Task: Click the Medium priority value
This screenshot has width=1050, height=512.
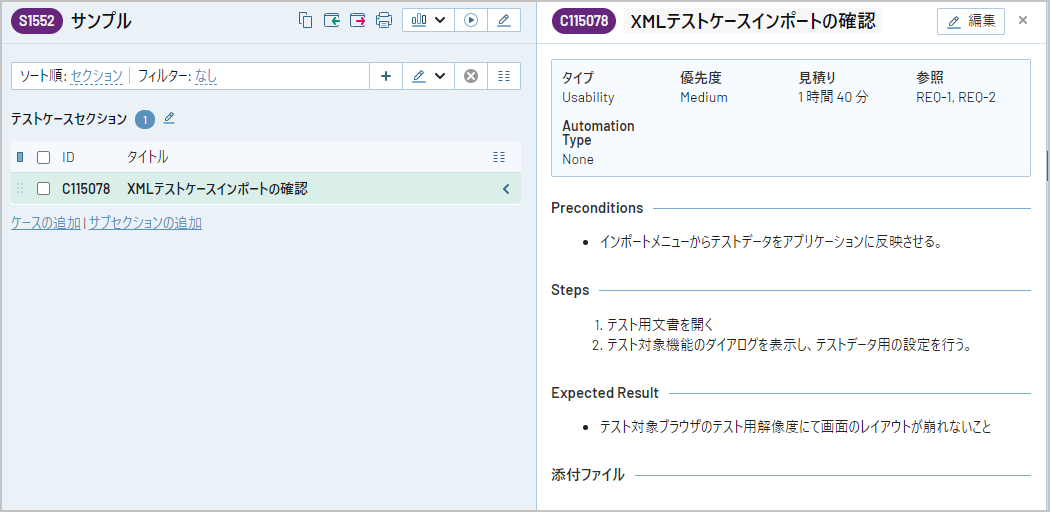Action: coord(704,97)
